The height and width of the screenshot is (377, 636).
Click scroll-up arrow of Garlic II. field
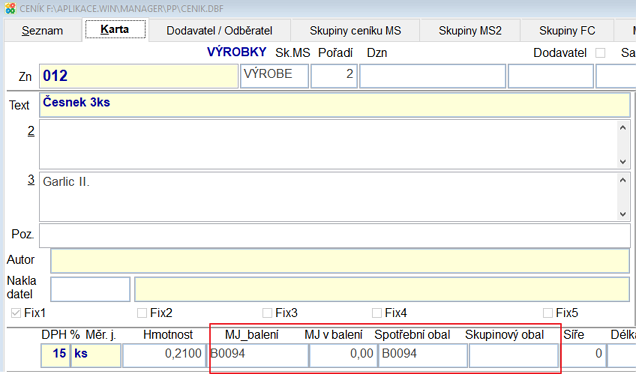click(623, 180)
